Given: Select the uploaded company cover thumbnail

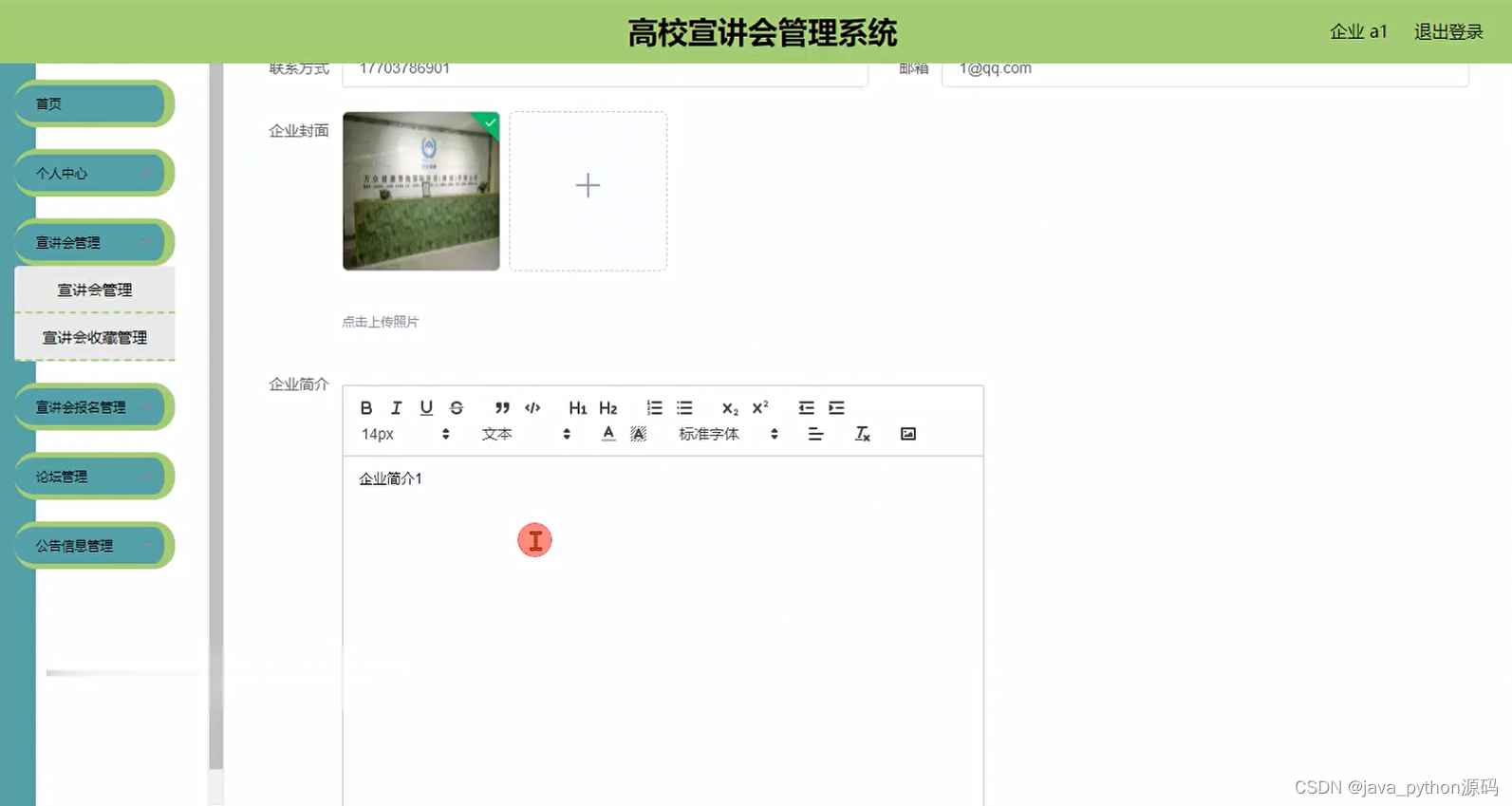Looking at the screenshot, I should [421, 191].
